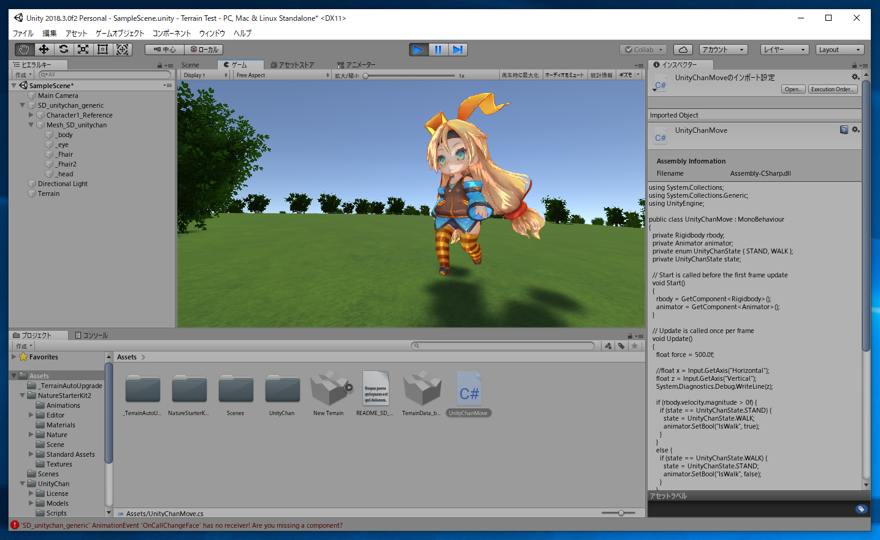Toggle the ギズモ button
The height and width of the screenshot is (540, 880).
pos(626,75)
